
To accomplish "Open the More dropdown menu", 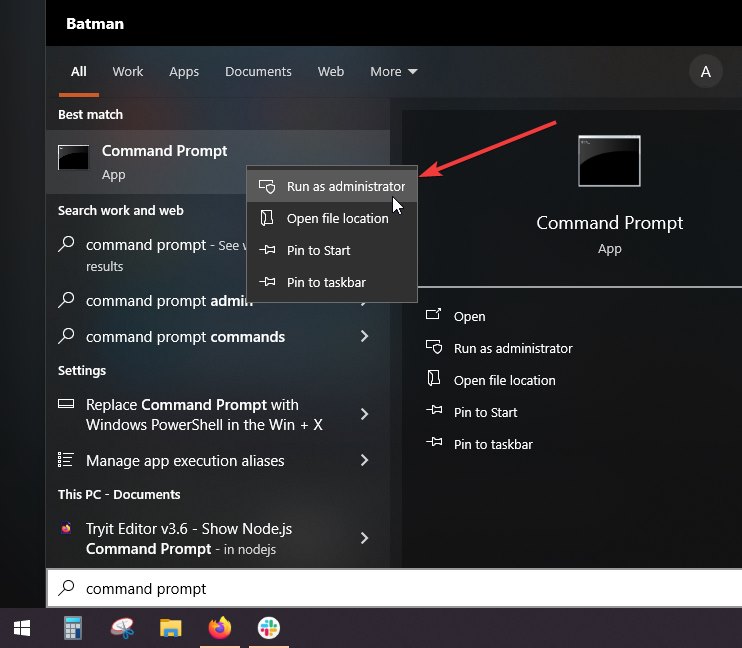I will (393, 71).
